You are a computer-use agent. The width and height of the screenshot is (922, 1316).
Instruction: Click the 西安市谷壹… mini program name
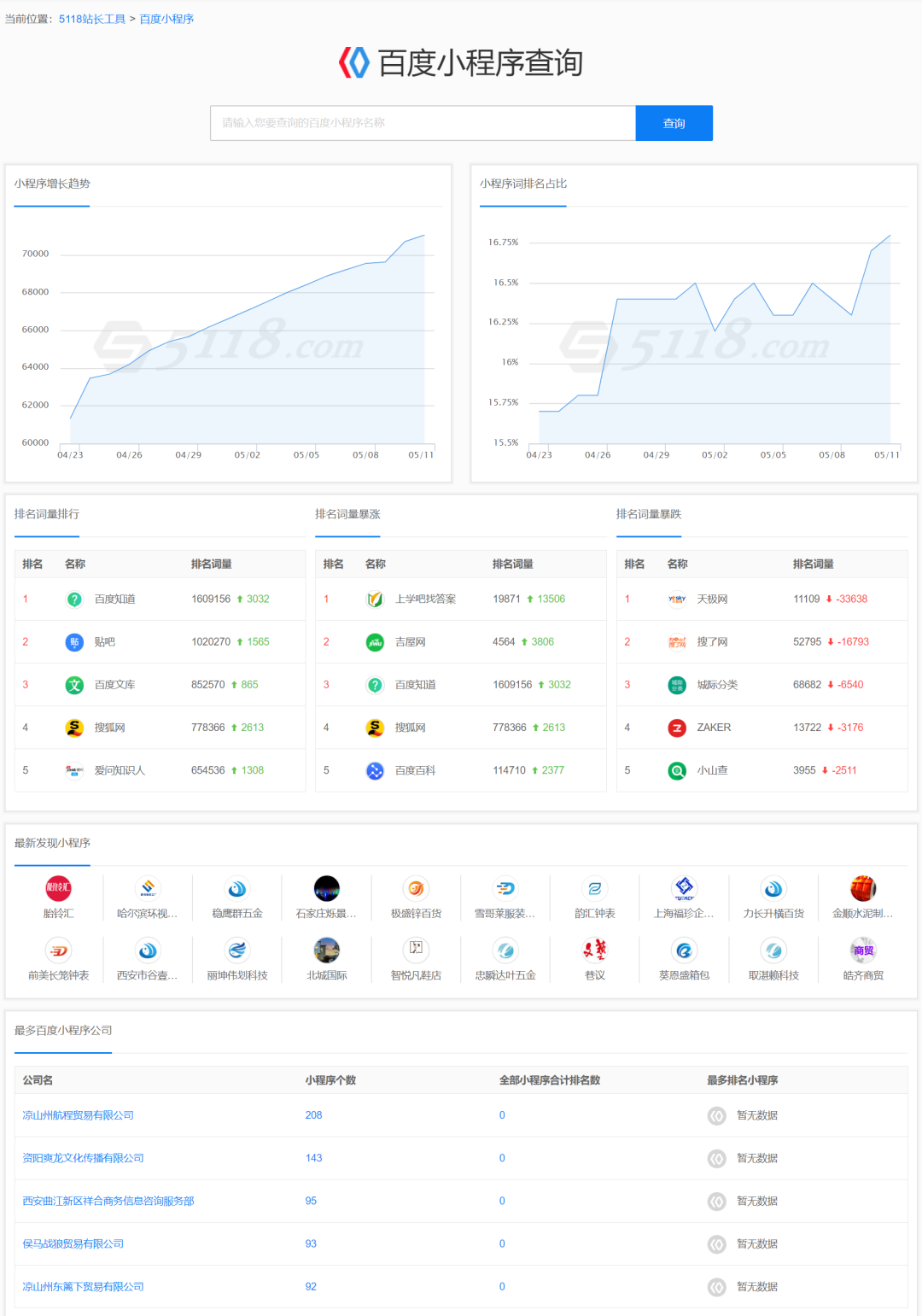(x=148, y=975)
